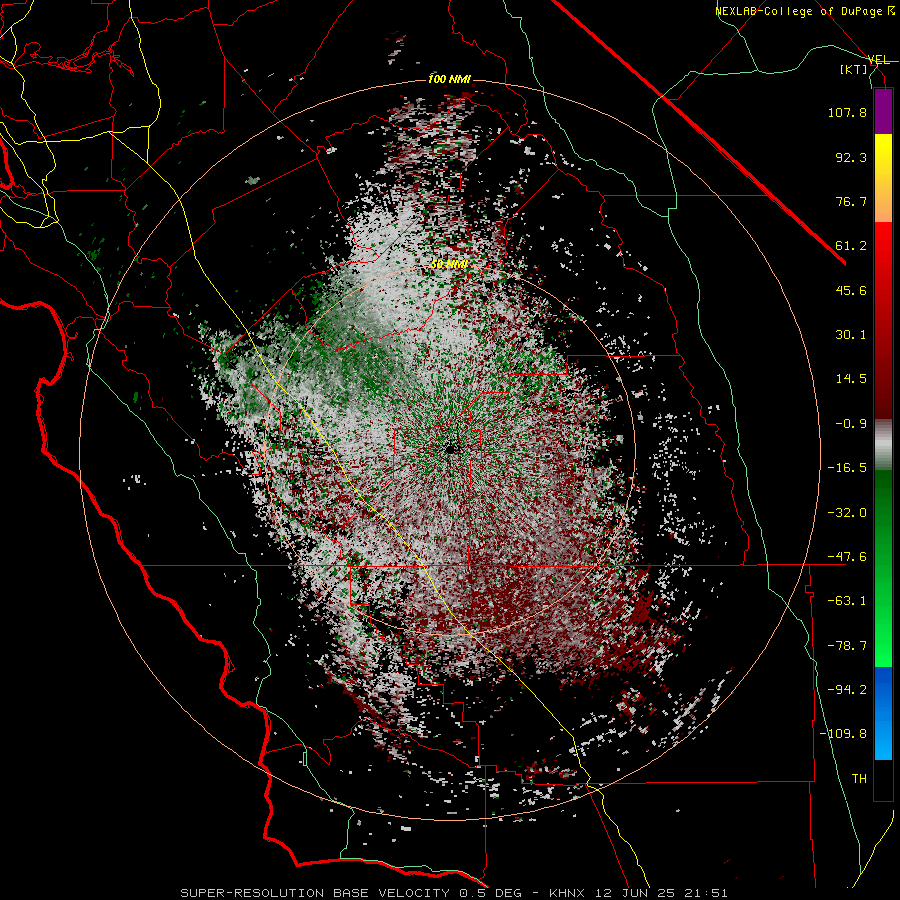Select the -109.8 velocity scale value
Image resolution: width=900 pixels, height=900 pixels.
point(843,734)
